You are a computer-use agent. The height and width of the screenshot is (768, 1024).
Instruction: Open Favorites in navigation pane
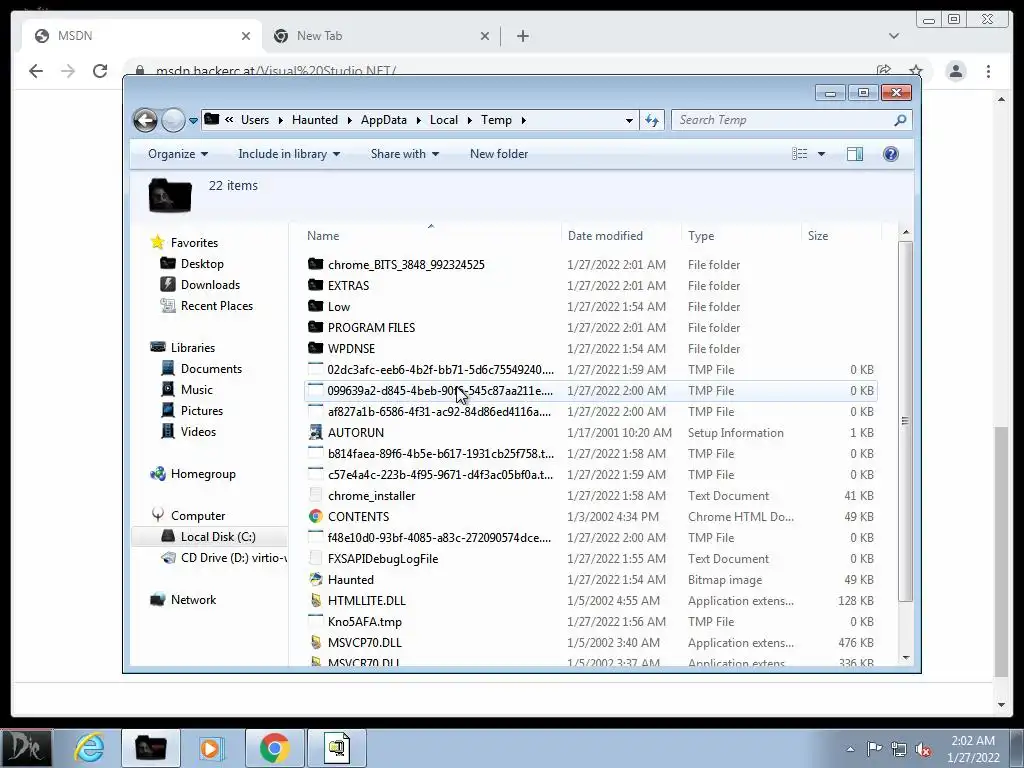coord(194,243)
